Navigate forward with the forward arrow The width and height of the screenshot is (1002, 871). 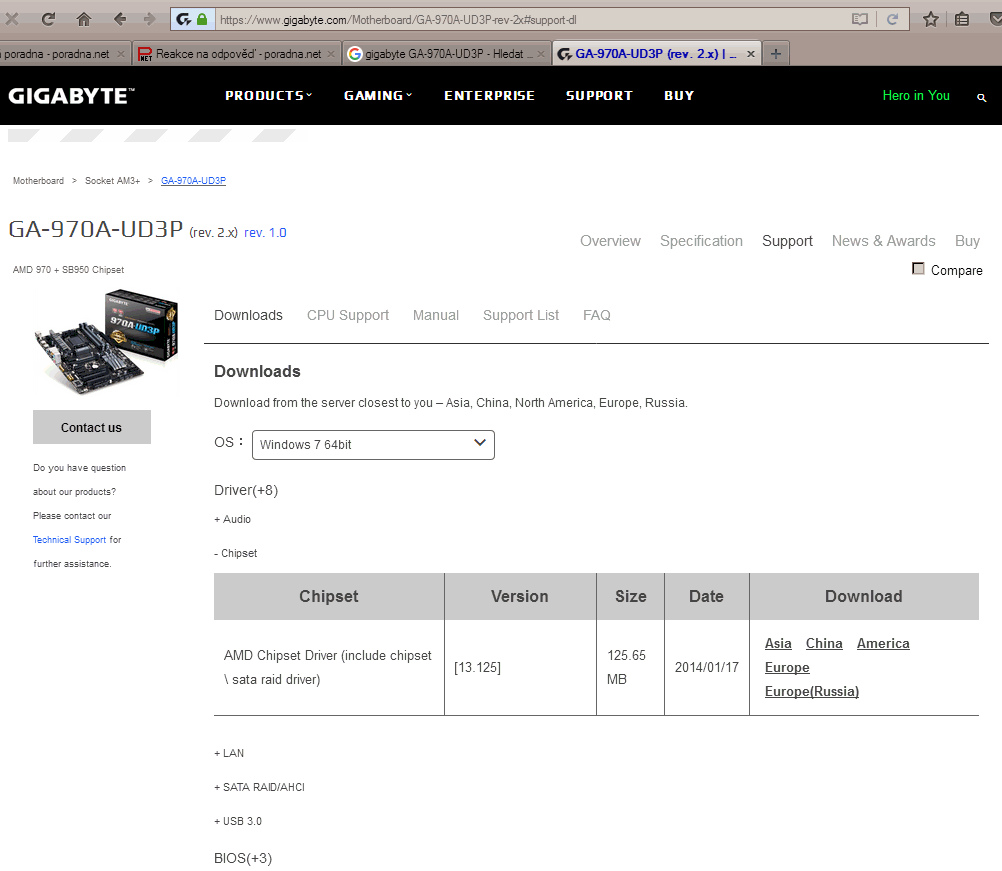point(150,19)
